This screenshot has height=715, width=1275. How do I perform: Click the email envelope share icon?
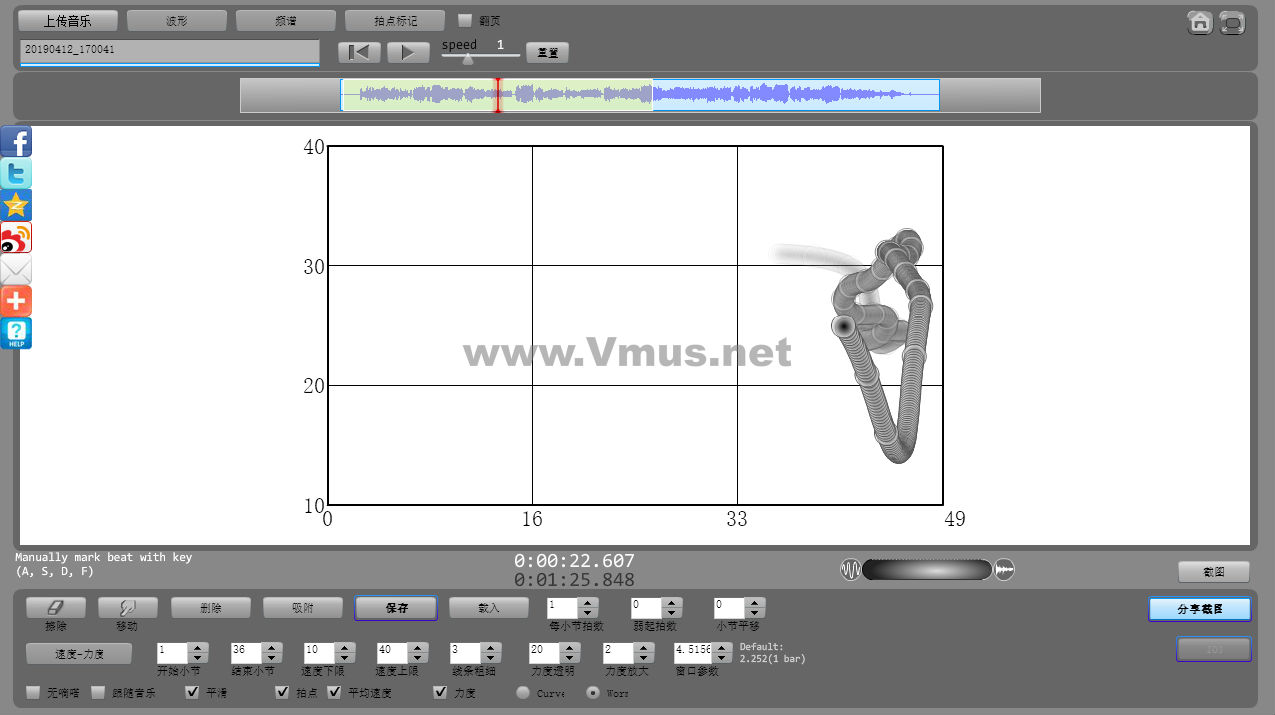[16, 270]
